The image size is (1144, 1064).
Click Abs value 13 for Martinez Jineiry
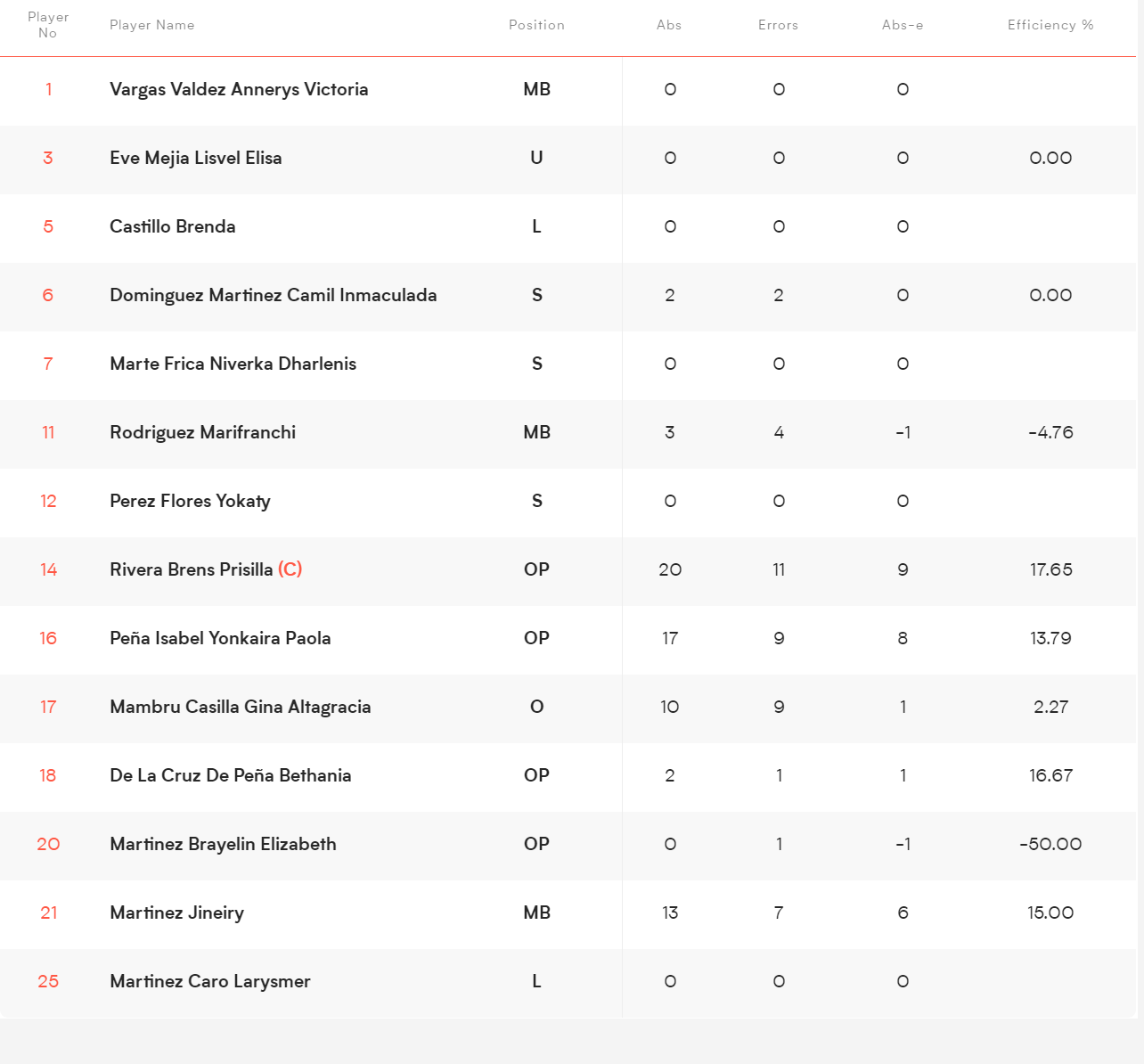670,913
